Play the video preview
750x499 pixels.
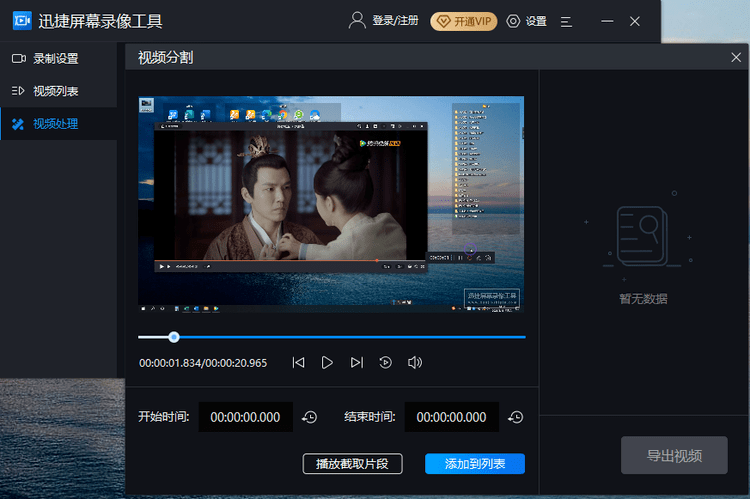click(x=327, y=363)
